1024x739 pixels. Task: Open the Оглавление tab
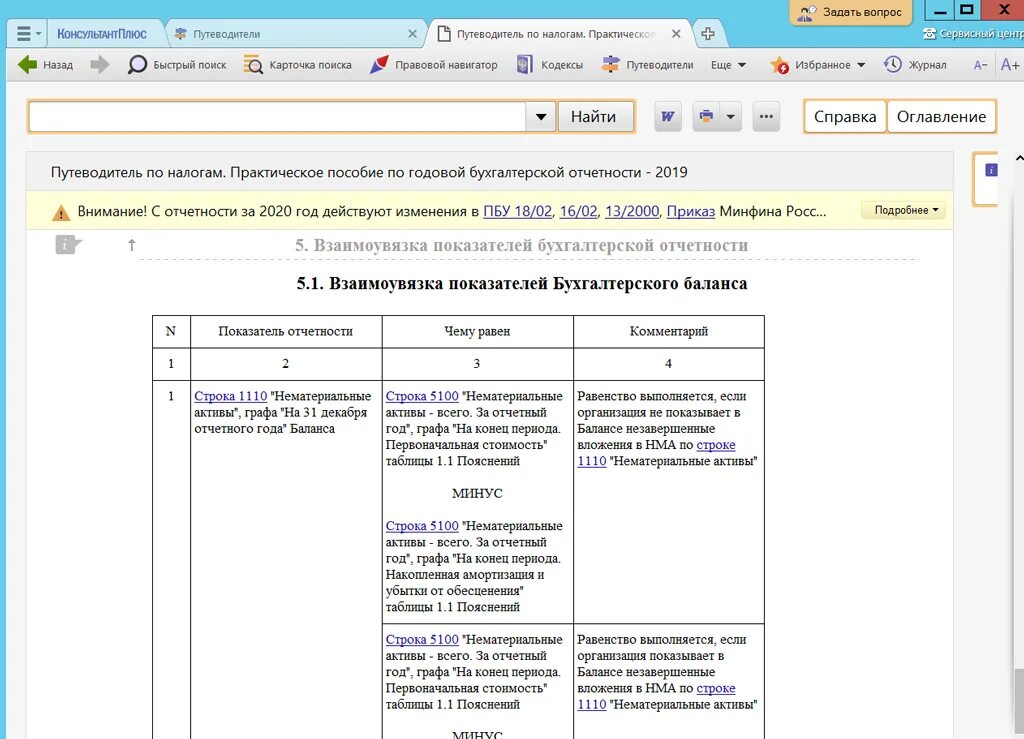pyautogui.click(x=941, y=117)
